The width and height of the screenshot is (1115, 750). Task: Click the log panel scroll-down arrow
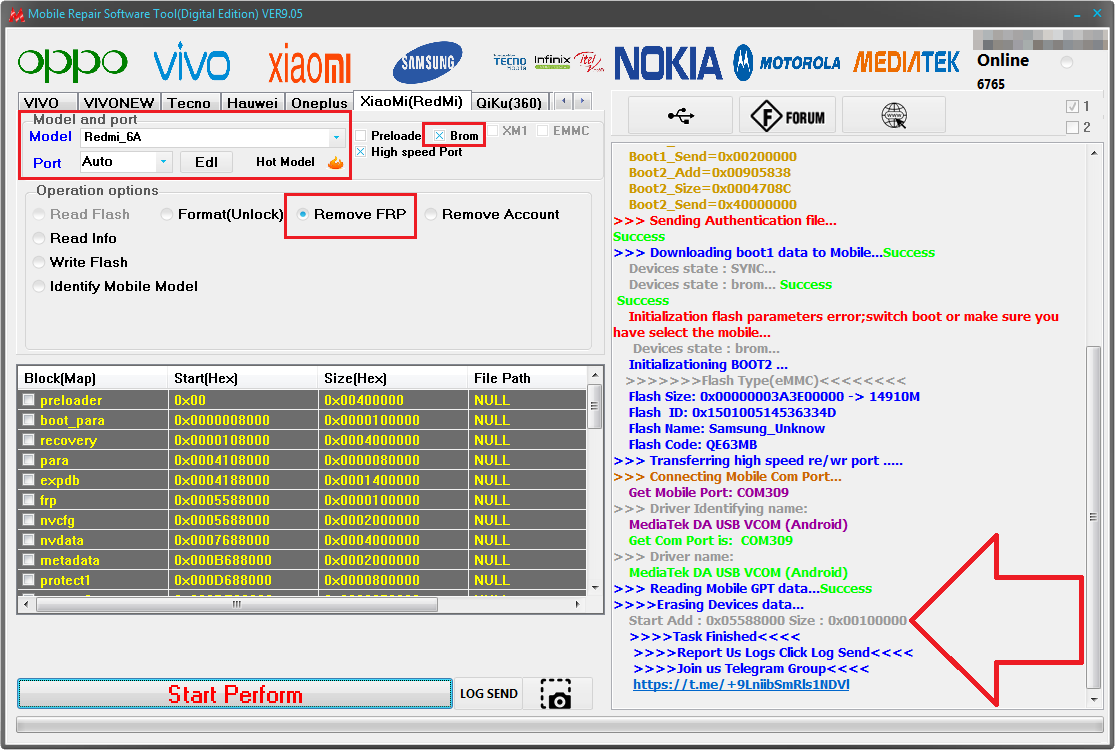pyautogui.click(x=1094, y=700)
